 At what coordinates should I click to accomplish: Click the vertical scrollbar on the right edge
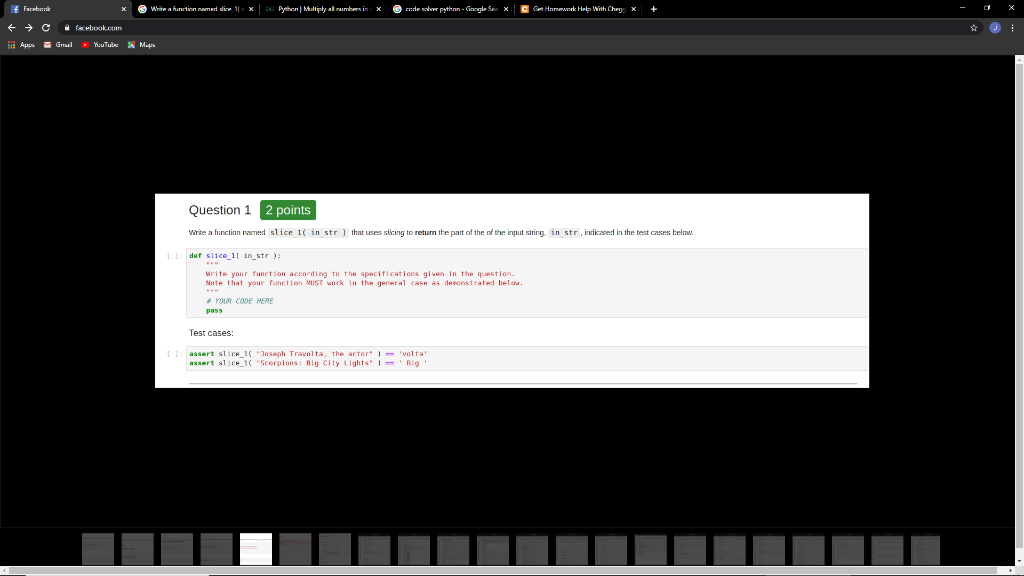(1019, 307)
